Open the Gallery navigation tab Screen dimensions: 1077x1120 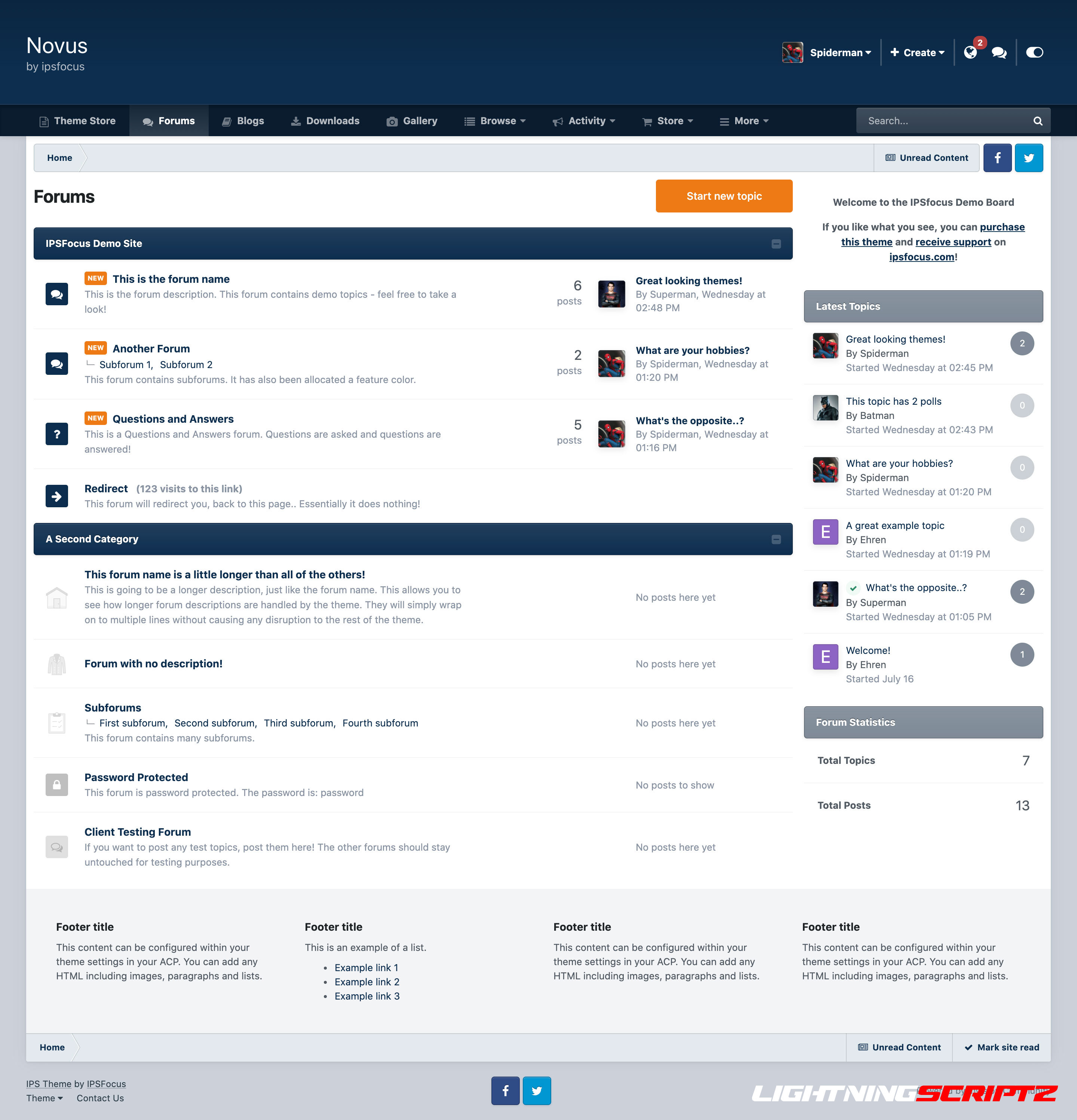click(x=412, y=121)
